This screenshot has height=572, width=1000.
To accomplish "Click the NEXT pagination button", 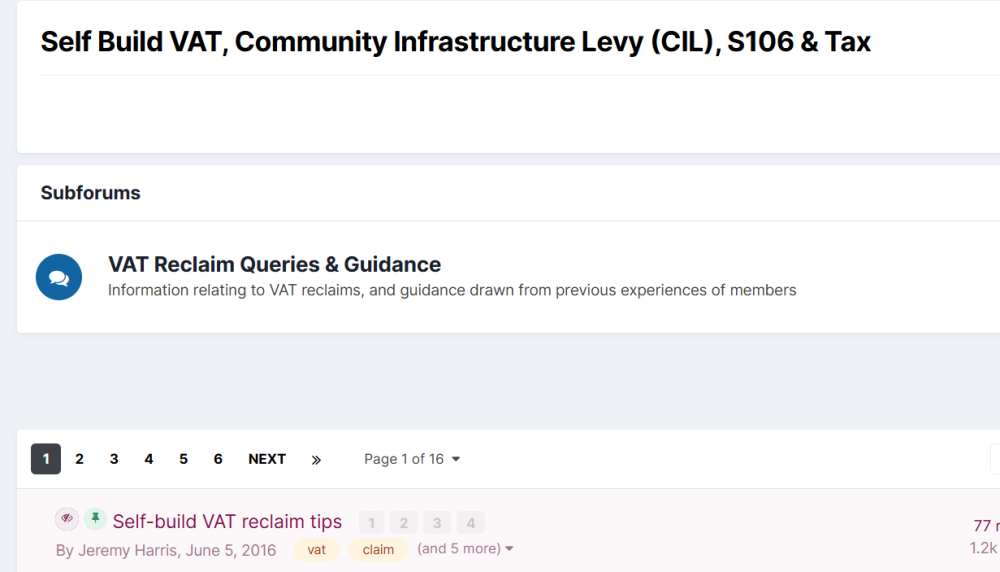I will 267,459.
